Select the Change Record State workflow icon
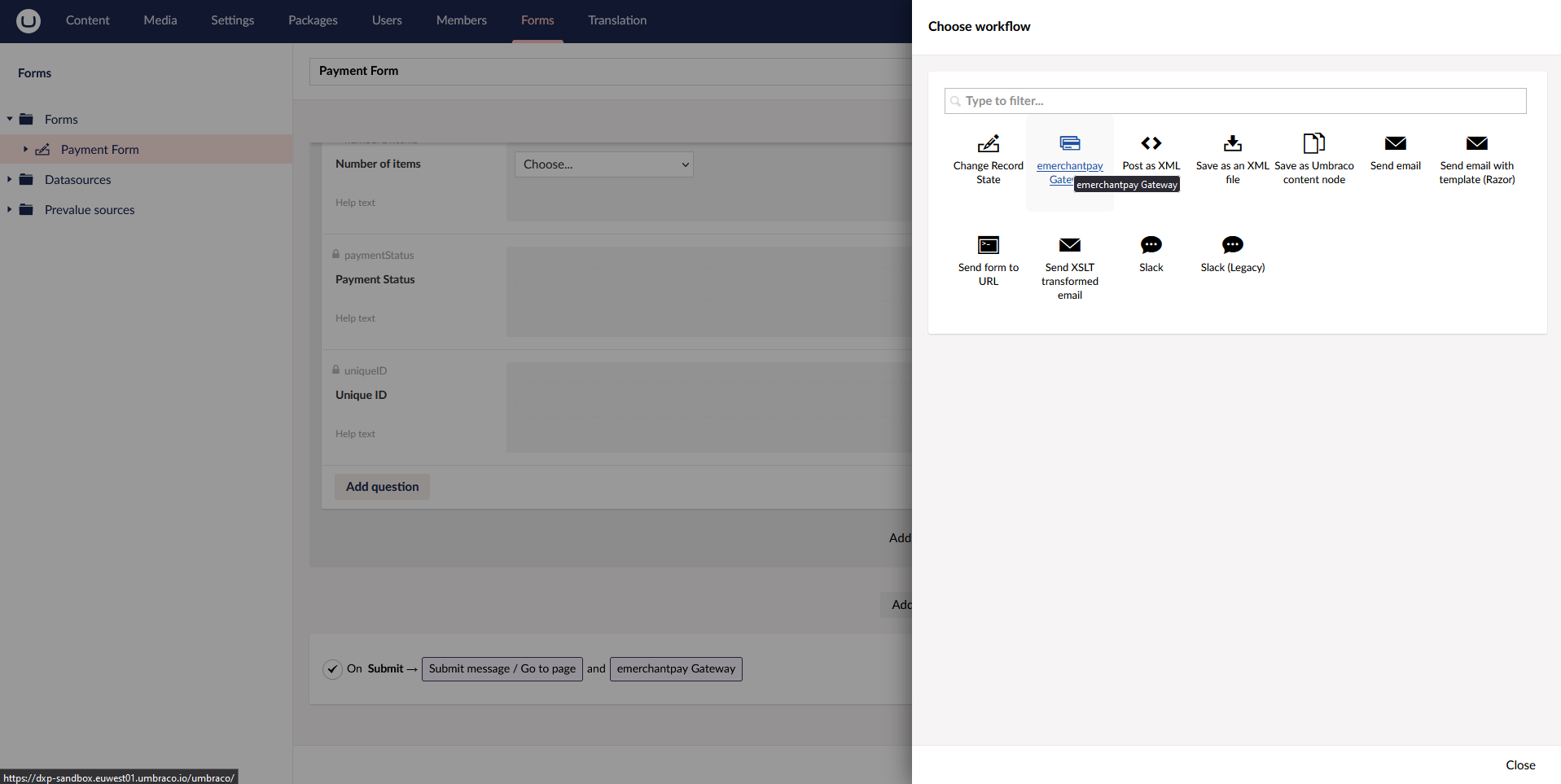This screenshot has height=784, width=1561. pyautogui.click(x=988, y=144)
